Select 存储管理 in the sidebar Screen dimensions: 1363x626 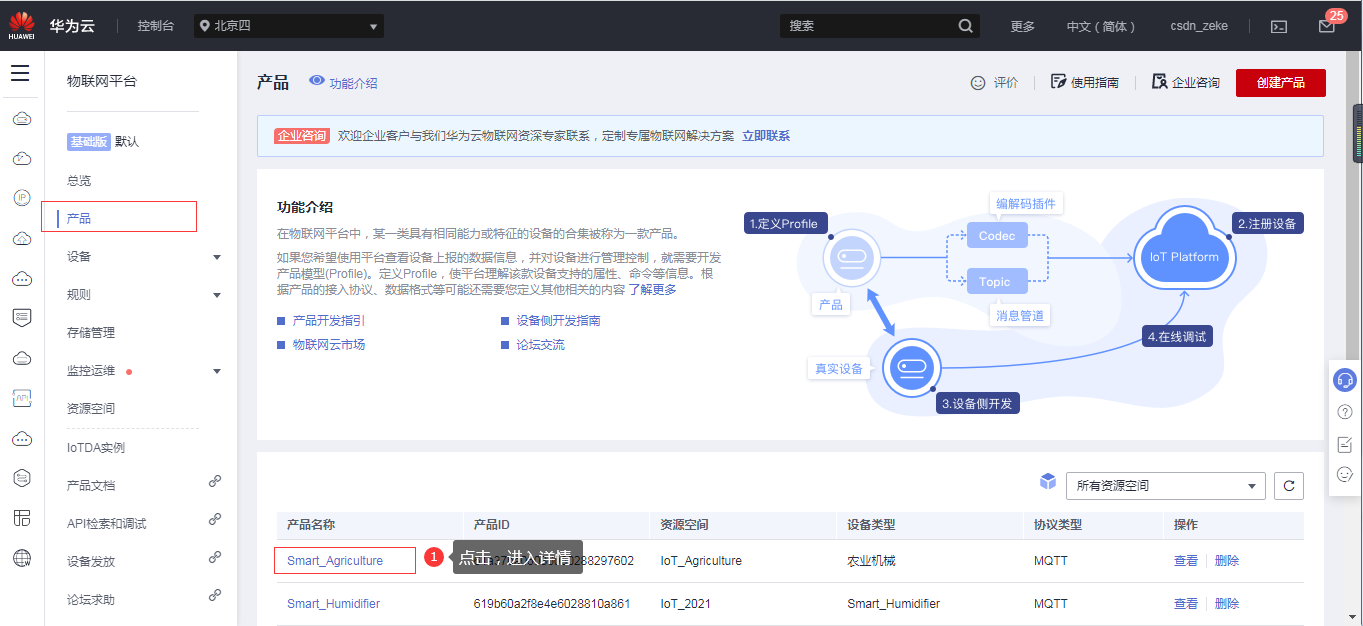coord(91,333)
